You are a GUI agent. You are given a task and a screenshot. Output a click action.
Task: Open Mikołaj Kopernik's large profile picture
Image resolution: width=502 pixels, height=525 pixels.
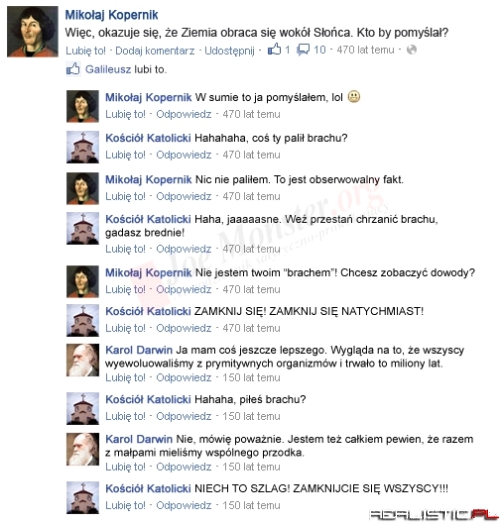(x=32, y=31)
